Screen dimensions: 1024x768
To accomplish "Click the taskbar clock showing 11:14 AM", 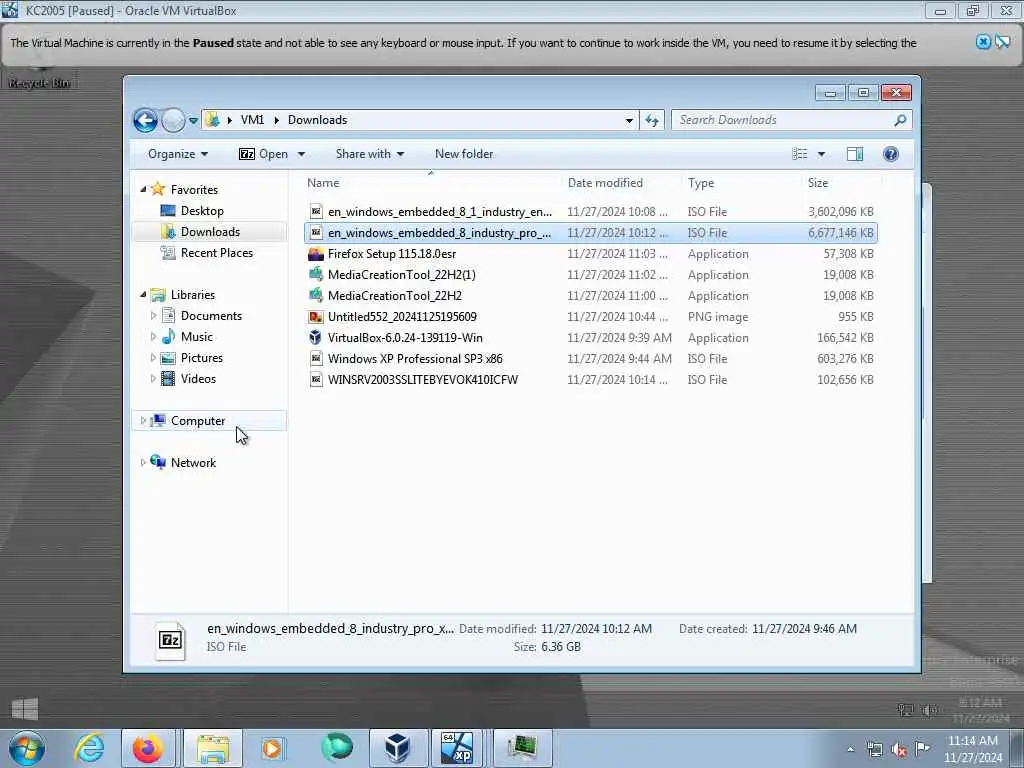I will point(972,749).
